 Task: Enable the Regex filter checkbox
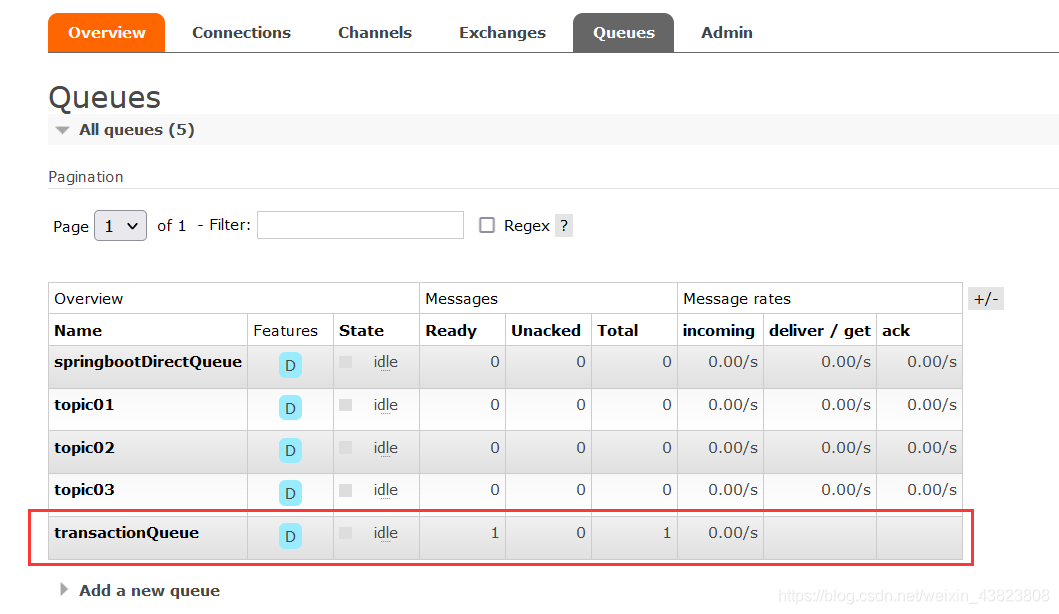click(x=487, y=225)
